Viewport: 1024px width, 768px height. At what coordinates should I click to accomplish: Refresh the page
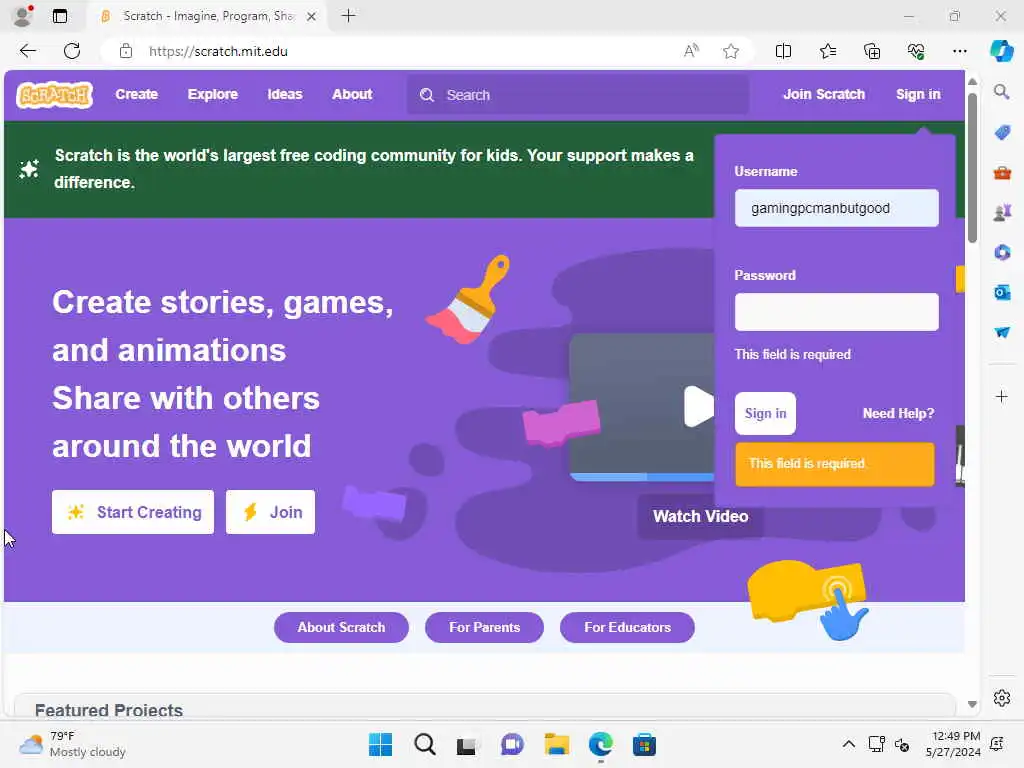(x=72, y=51)
